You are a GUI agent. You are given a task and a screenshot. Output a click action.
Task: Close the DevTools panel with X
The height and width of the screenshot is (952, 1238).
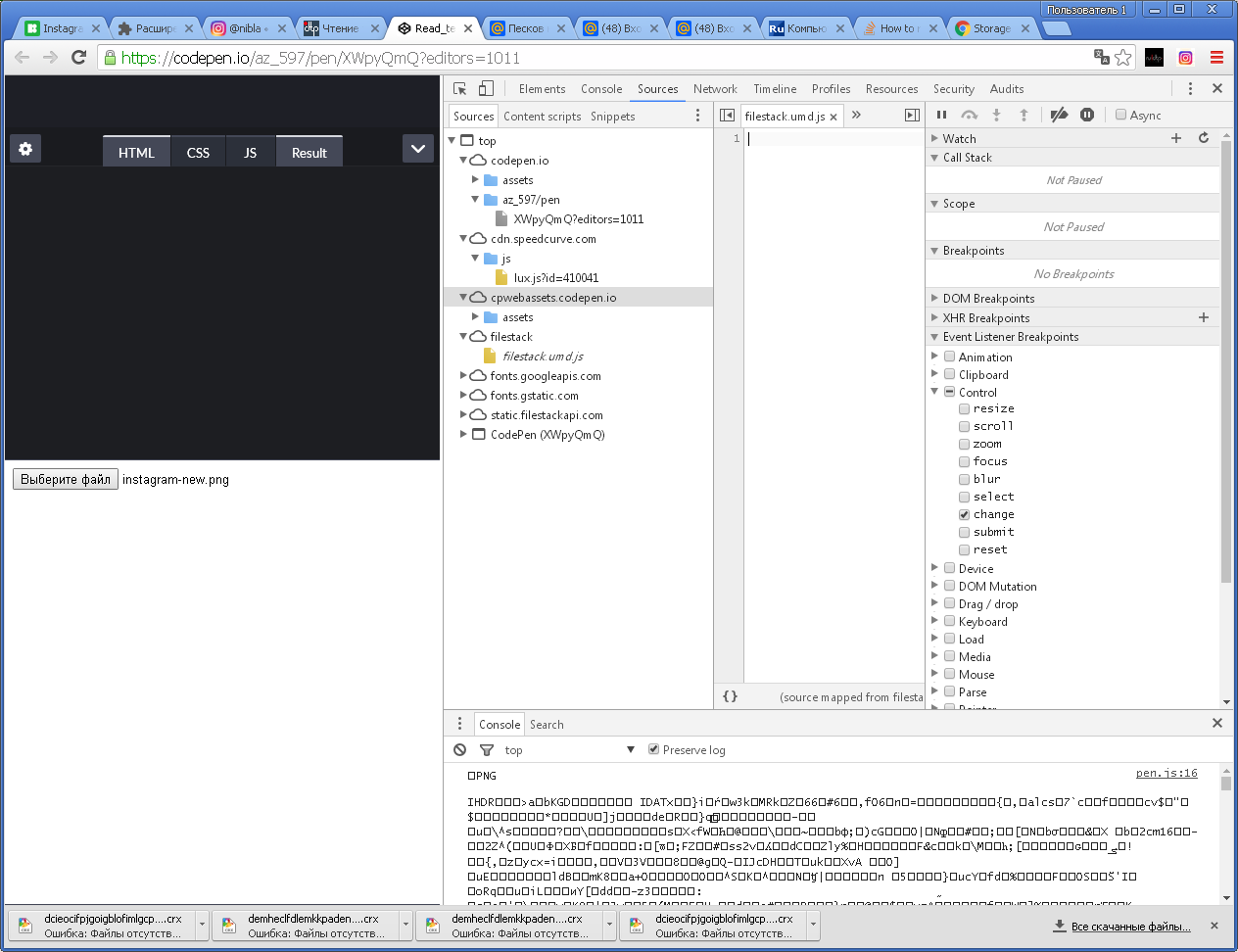[x=1217, y=88]
